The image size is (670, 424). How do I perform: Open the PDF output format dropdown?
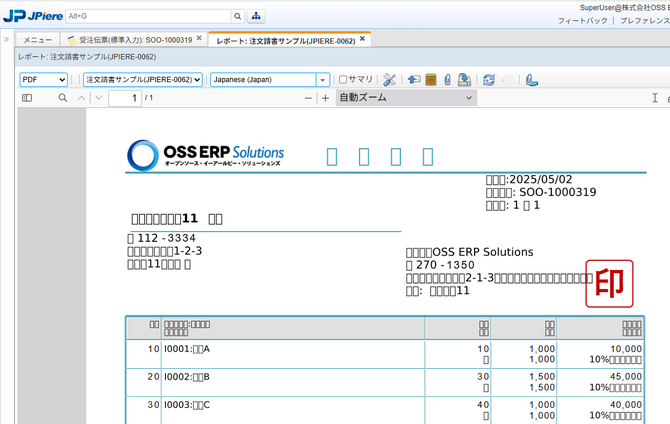pyautogui.click(x=43, y=80)
